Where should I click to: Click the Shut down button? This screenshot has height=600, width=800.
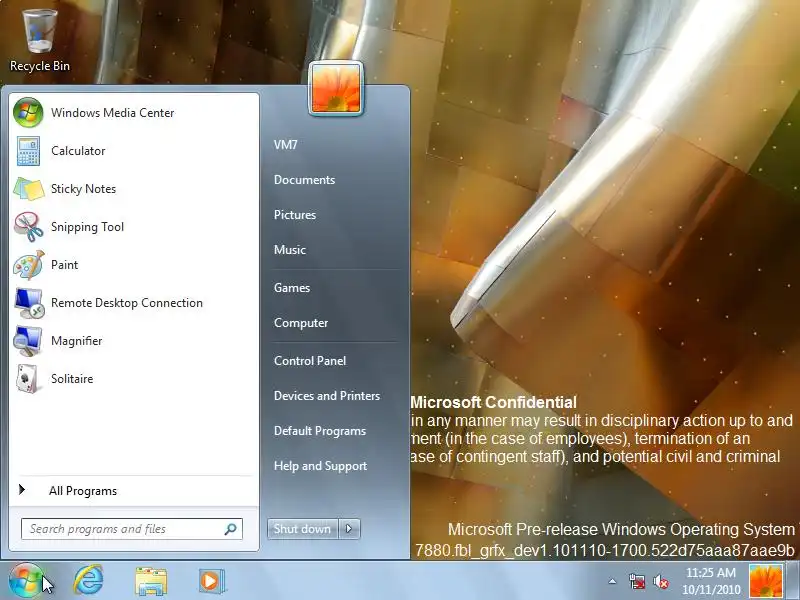coord(303,529)
